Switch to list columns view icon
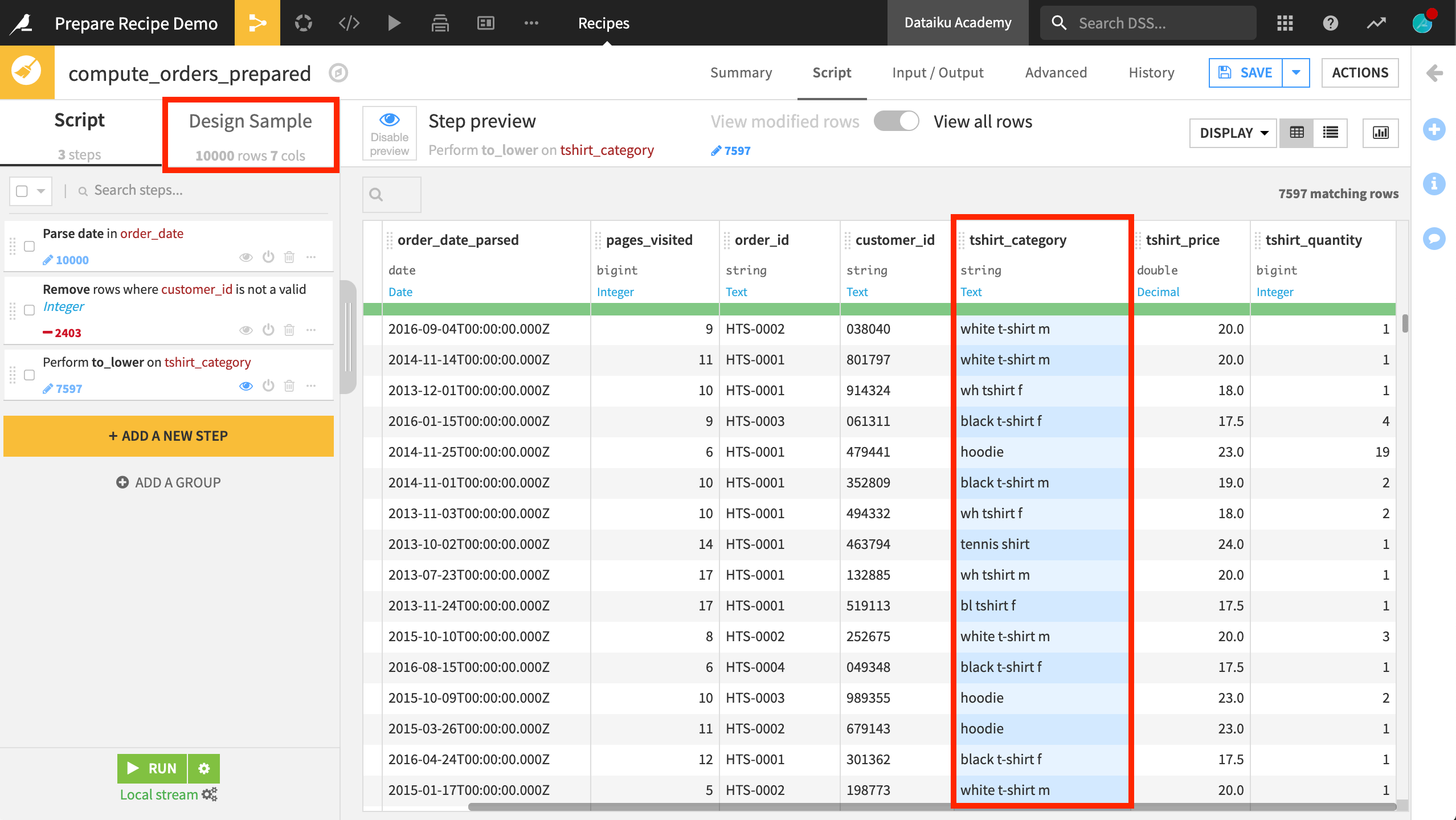The image size is (1456, 820). click(1331, 133)
